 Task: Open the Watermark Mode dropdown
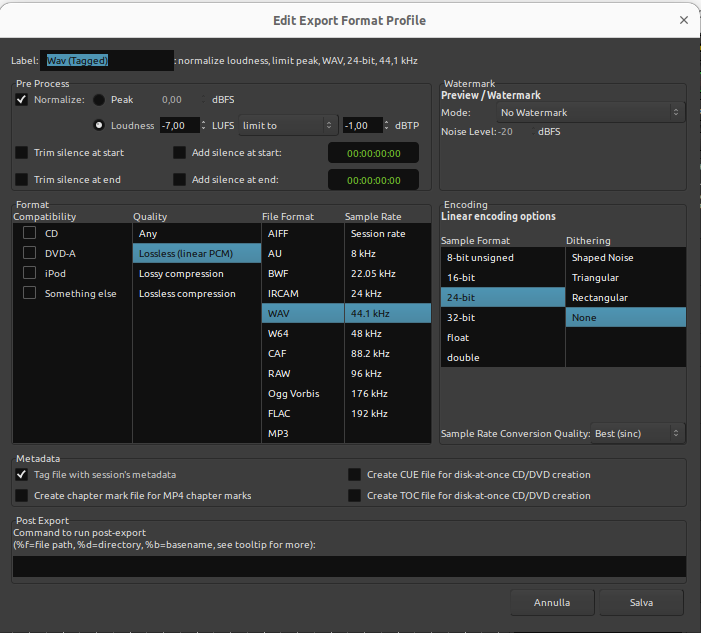pyautogui.click(x=590, y=113)
